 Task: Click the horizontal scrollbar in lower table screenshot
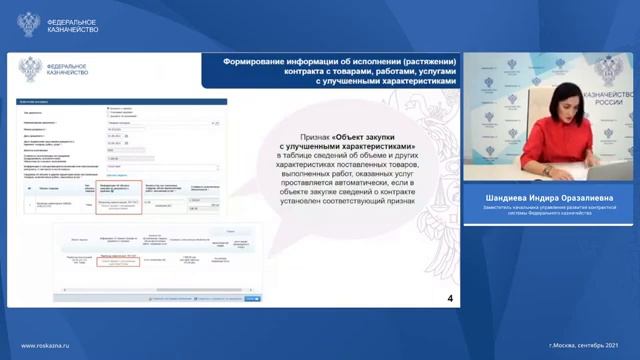point(199,290)
